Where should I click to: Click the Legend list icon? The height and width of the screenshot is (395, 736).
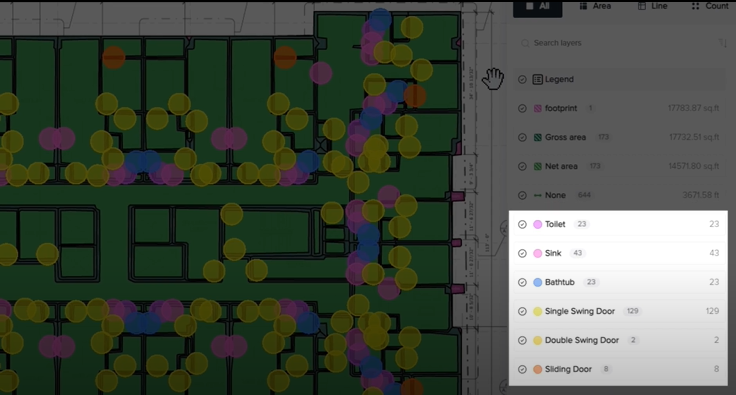click(537, 79)
